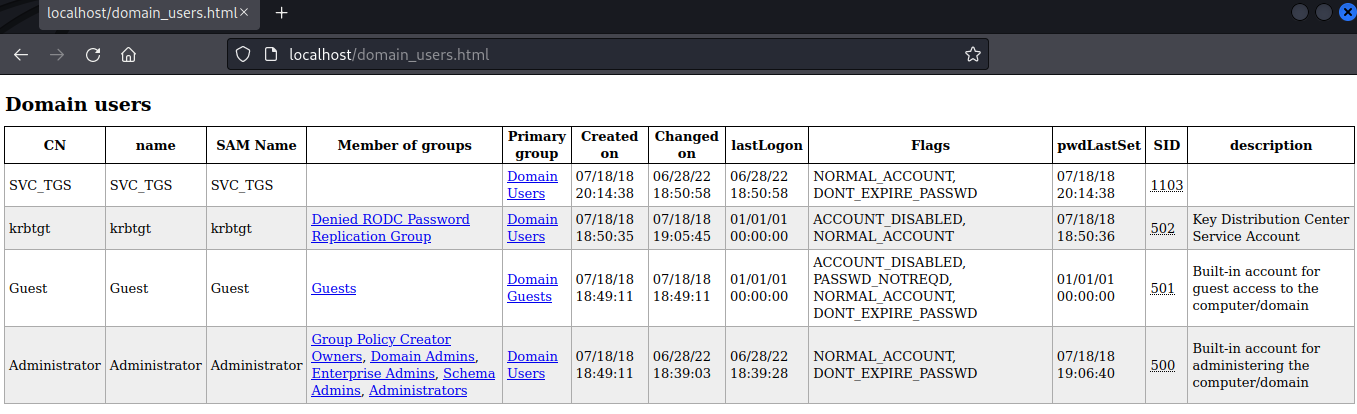Open the Guests group link

click(333, 288)
